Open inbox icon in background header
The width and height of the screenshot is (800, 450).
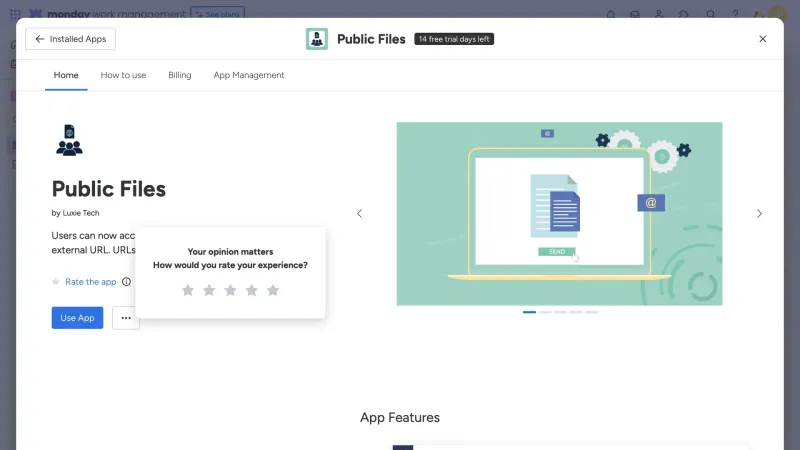coord(635,14)
